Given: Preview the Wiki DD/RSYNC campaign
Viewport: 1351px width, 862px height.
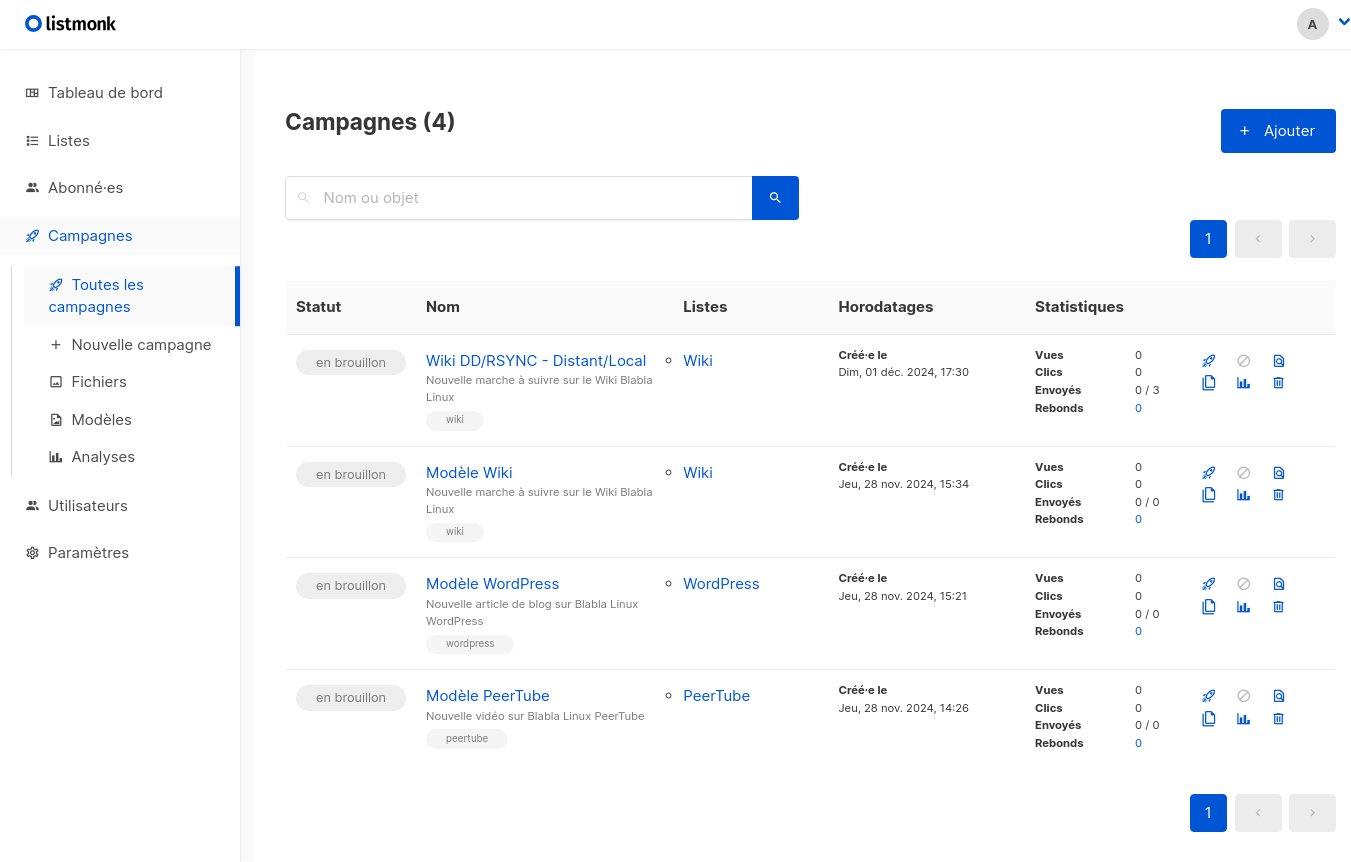Looking at the screenshot, I should [1278, 361].
